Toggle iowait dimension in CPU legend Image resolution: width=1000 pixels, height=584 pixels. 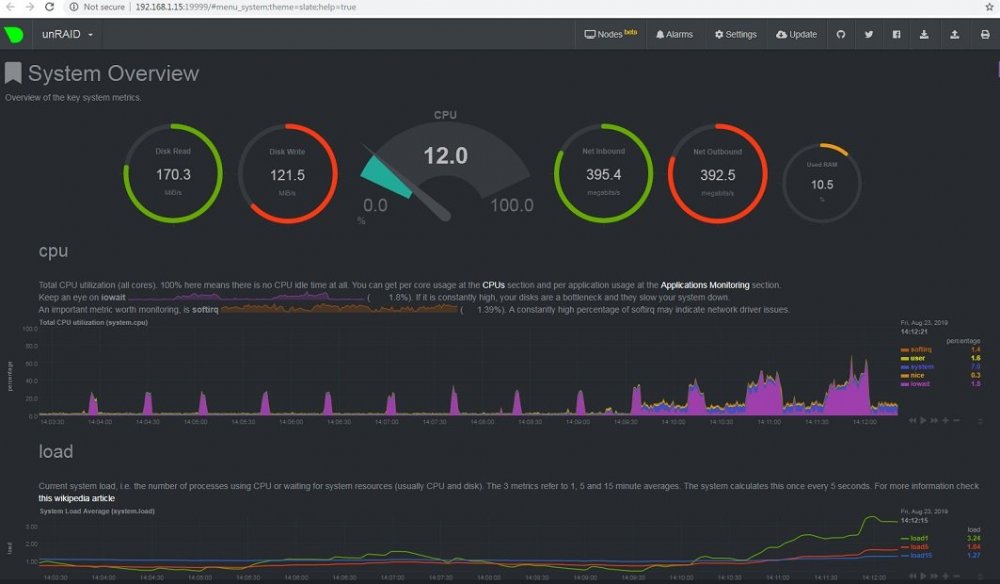coord(915,384)
